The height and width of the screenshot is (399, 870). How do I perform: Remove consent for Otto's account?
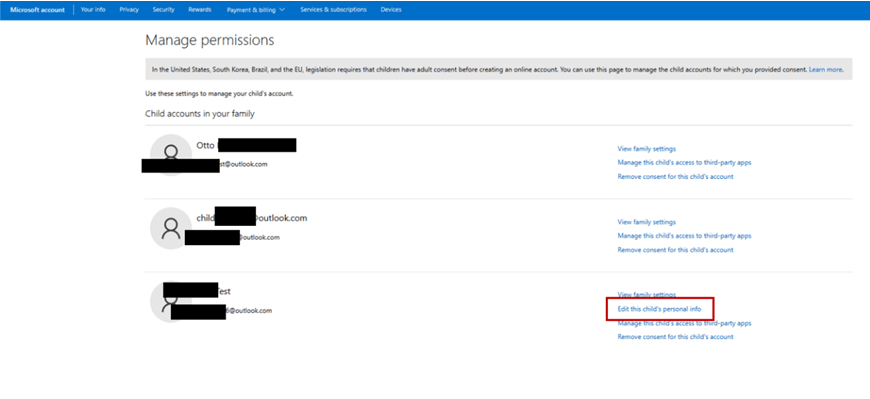[675, 176]
